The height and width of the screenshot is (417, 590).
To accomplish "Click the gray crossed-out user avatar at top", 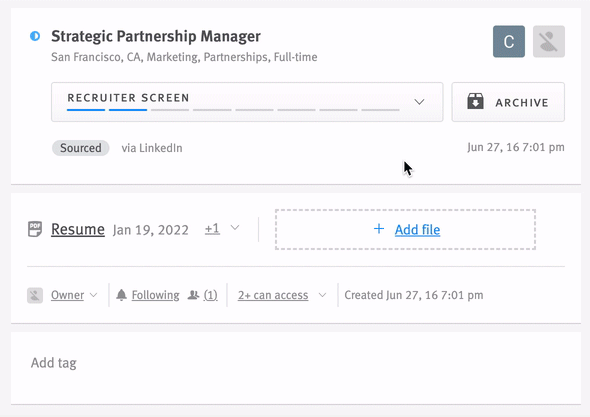I will pyautogui.click(x=549, y=41).
